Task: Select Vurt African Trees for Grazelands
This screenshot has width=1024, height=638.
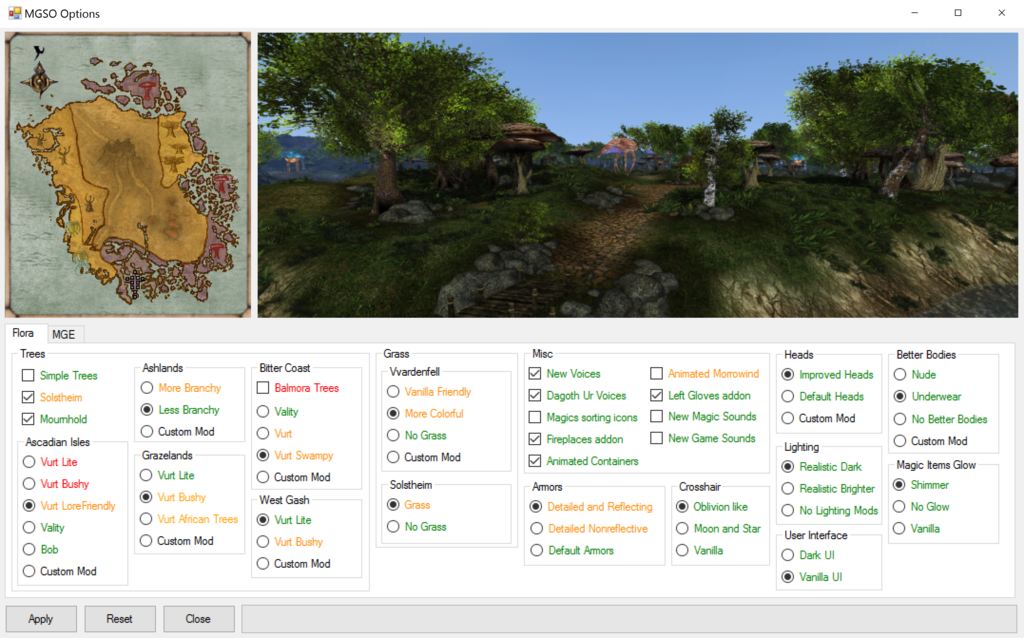Action: click(147, 519)
